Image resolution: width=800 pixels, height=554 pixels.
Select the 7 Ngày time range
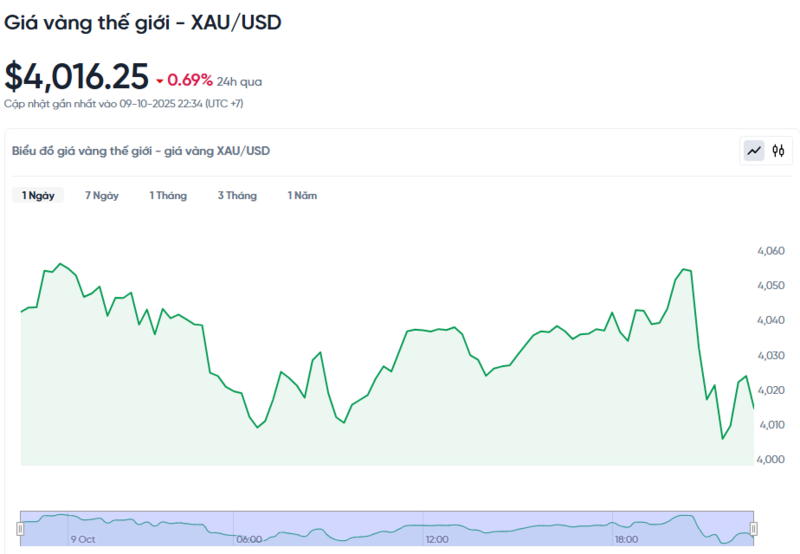coord(102,195)
